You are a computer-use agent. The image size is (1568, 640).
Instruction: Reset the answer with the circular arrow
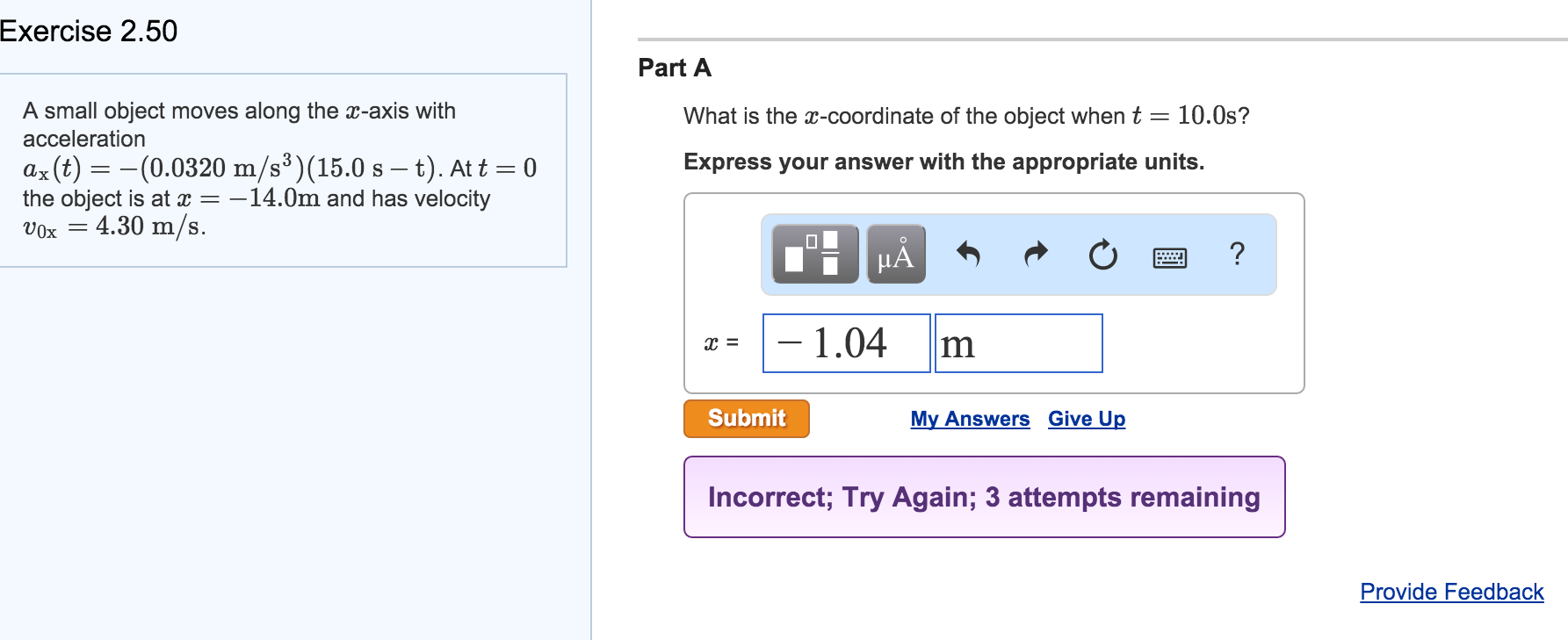pos(1102,255)
